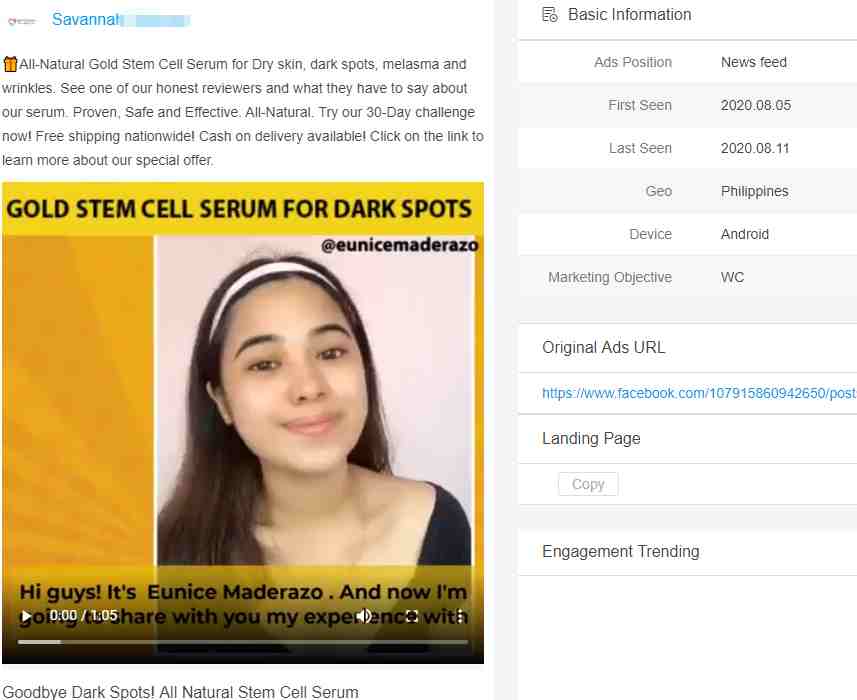Copy the landing page link
Image resolution: width=857 pixels, height=700 pixels.
point(588,484)
